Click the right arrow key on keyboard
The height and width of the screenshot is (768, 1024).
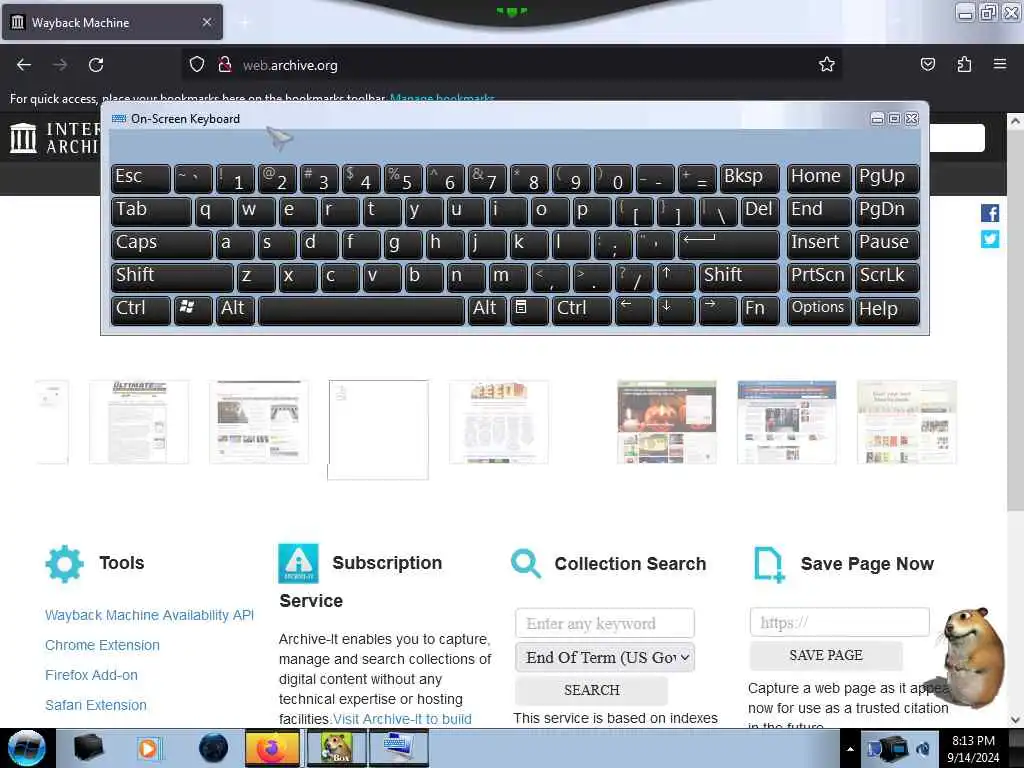pos(717,310)
